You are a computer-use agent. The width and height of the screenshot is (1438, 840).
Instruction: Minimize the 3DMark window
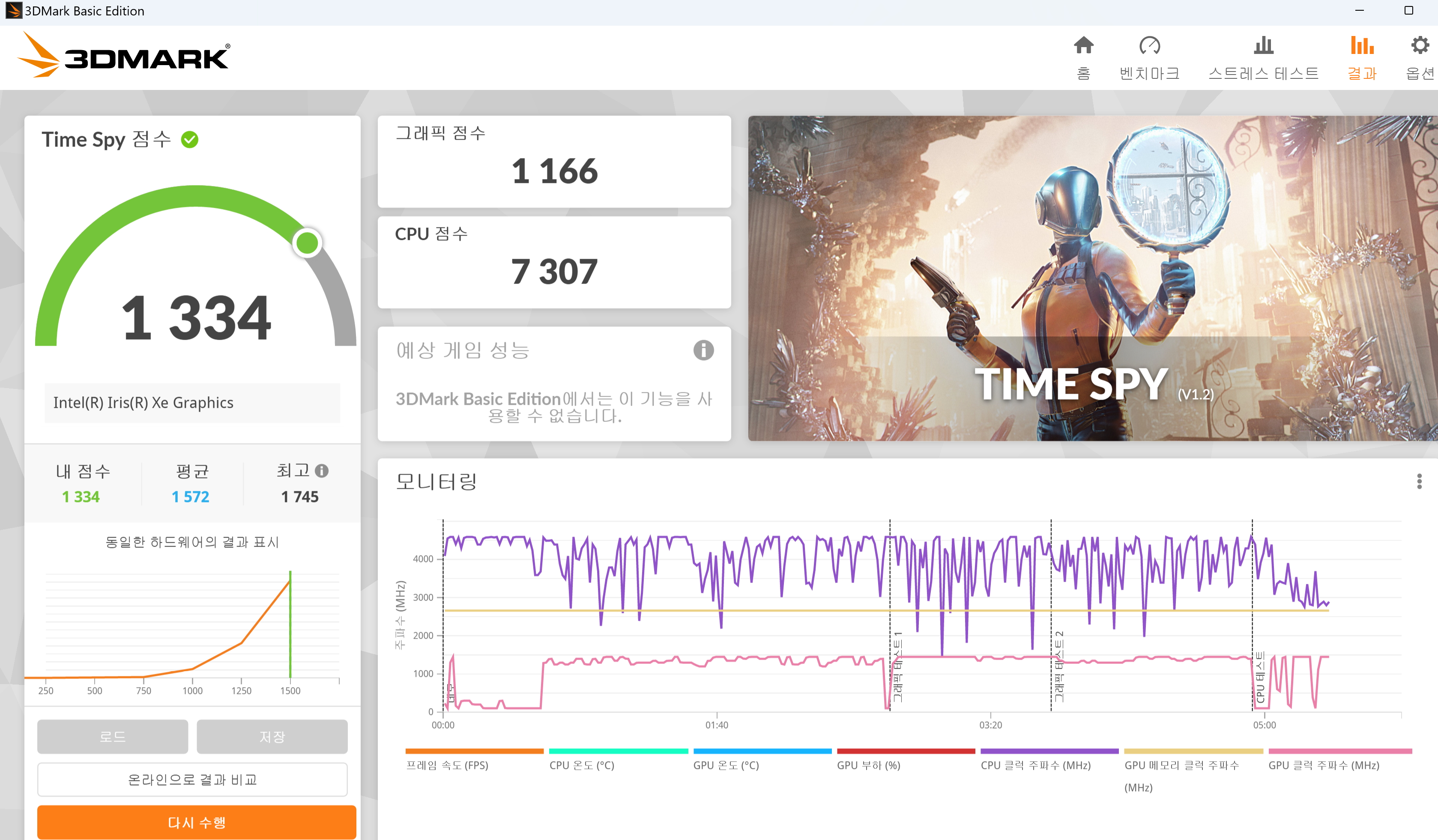1360,11
